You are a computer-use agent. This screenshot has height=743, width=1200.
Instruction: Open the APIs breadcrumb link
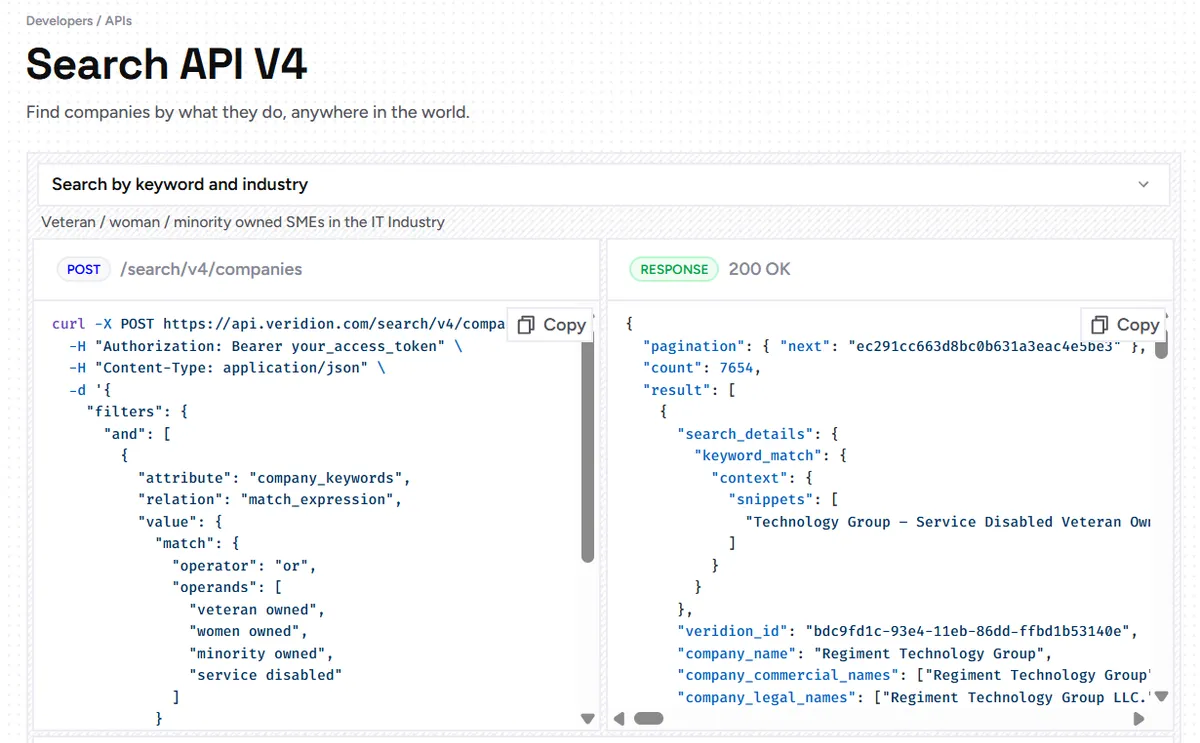[118, 20]
